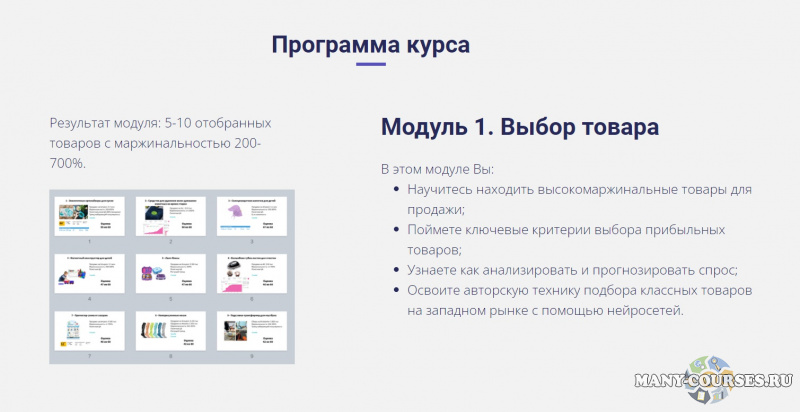Select slide 8 with the colored socks
Viewport: 800px width, 412px height.
(170, 329)
